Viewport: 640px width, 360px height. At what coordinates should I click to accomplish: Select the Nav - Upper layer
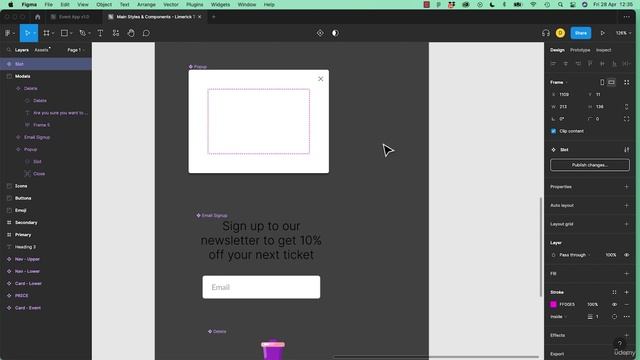[27, 259]
